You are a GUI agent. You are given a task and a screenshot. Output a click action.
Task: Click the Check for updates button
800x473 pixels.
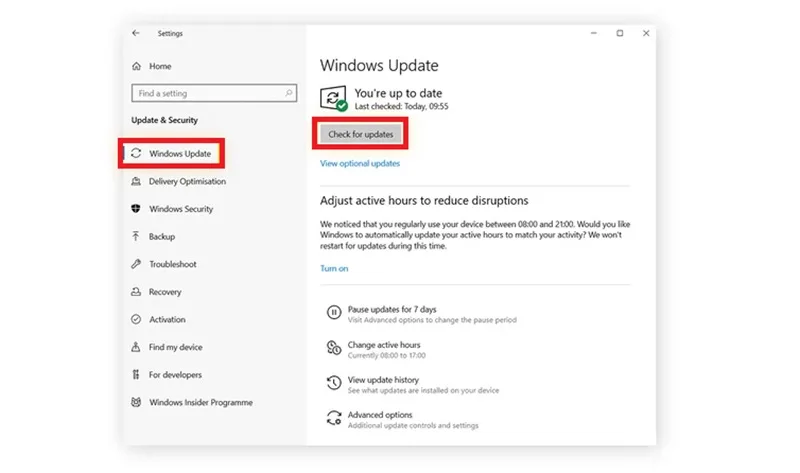coord(361,134)
